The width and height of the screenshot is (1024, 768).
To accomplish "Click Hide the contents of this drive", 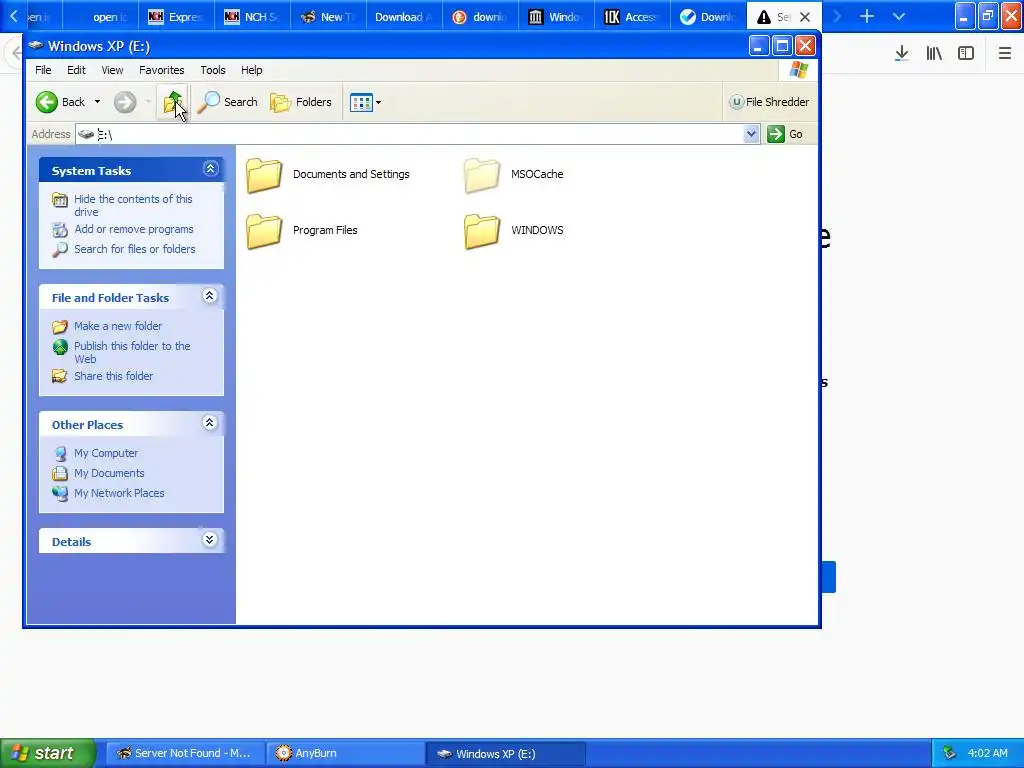I will 133,205.
